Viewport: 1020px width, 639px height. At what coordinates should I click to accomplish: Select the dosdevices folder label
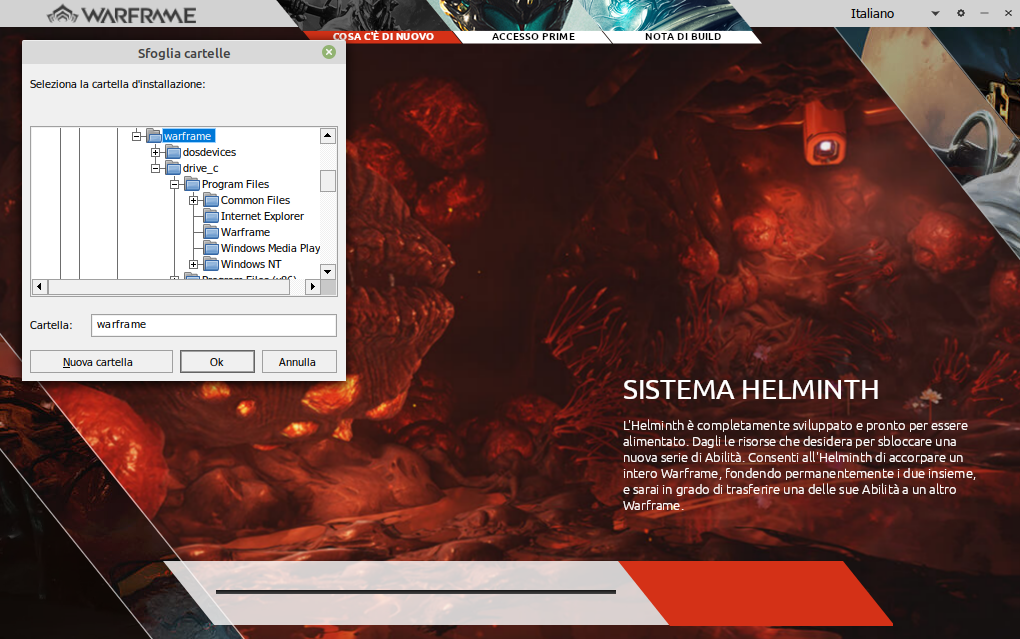coord(209,152)
